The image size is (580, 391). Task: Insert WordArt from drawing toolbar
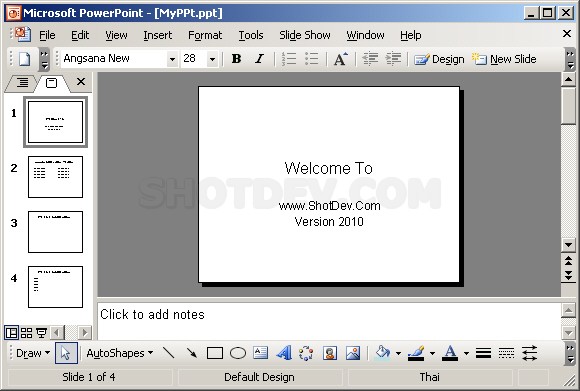coord(284,353)
